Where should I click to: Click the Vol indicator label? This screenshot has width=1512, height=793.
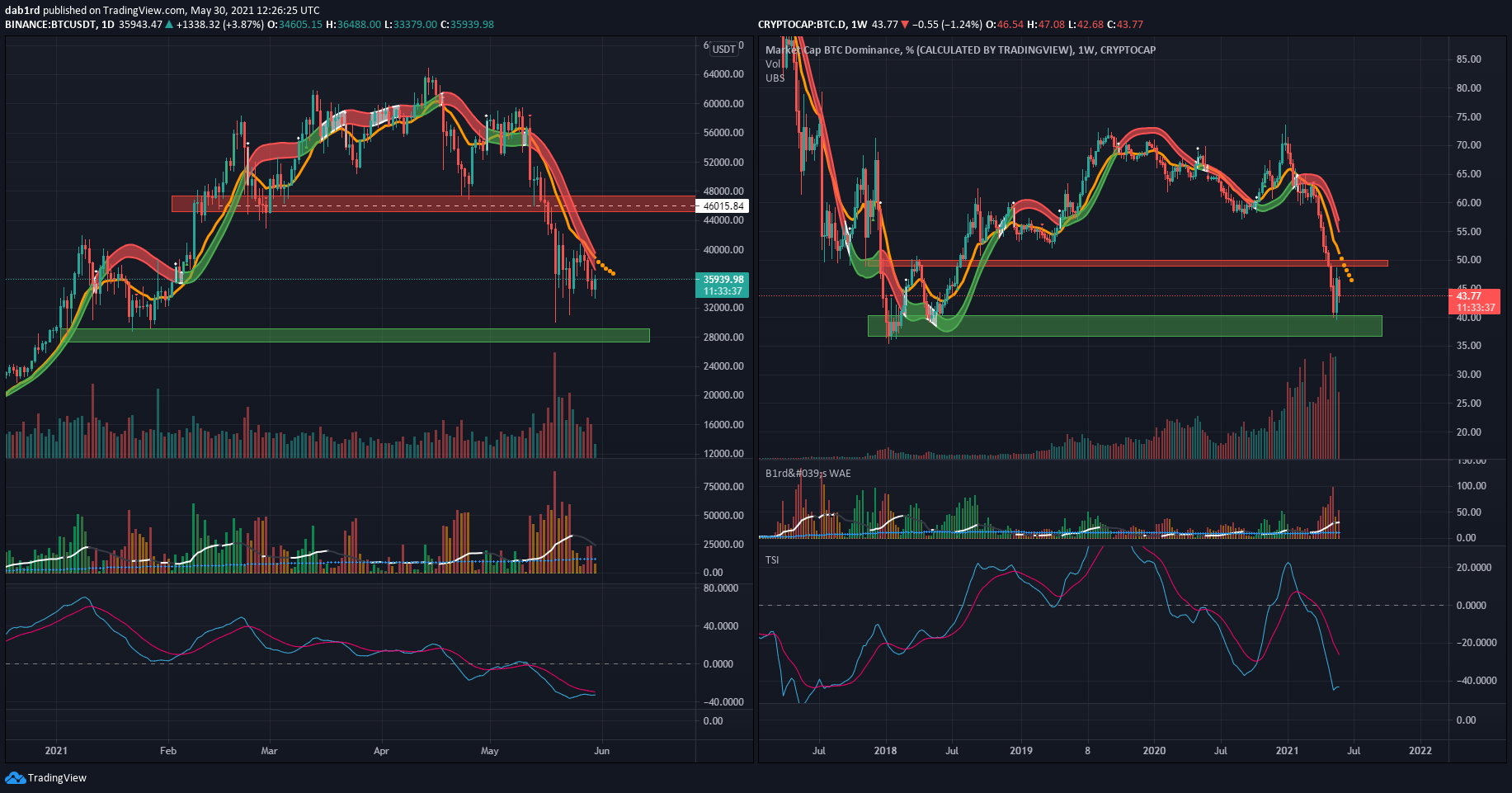click(x=773, y=64)
